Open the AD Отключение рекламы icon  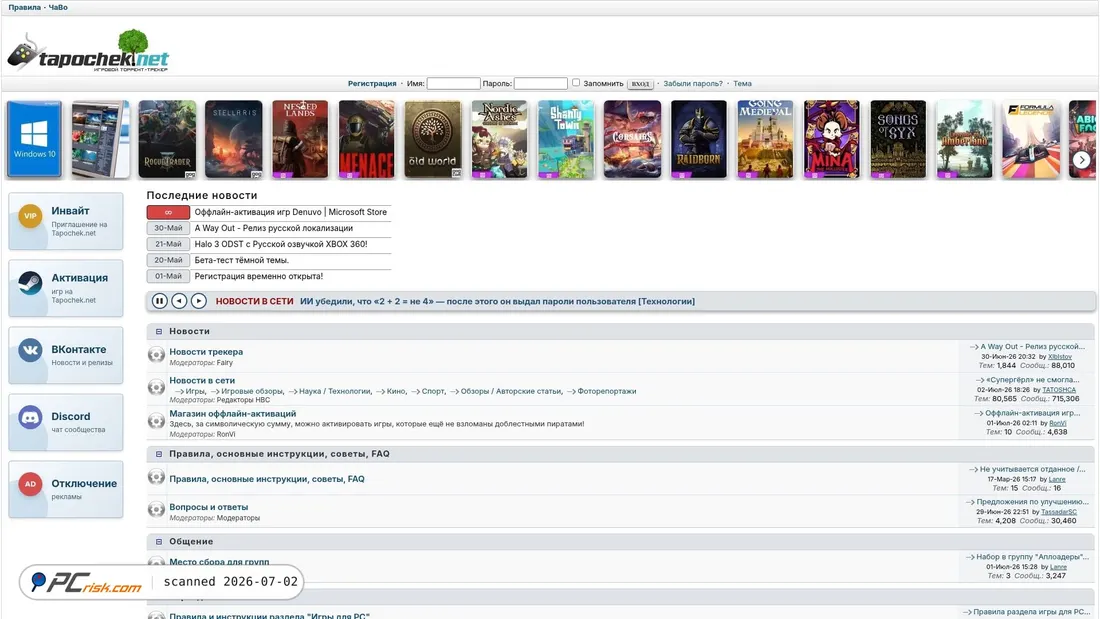(x=30, y=484)
